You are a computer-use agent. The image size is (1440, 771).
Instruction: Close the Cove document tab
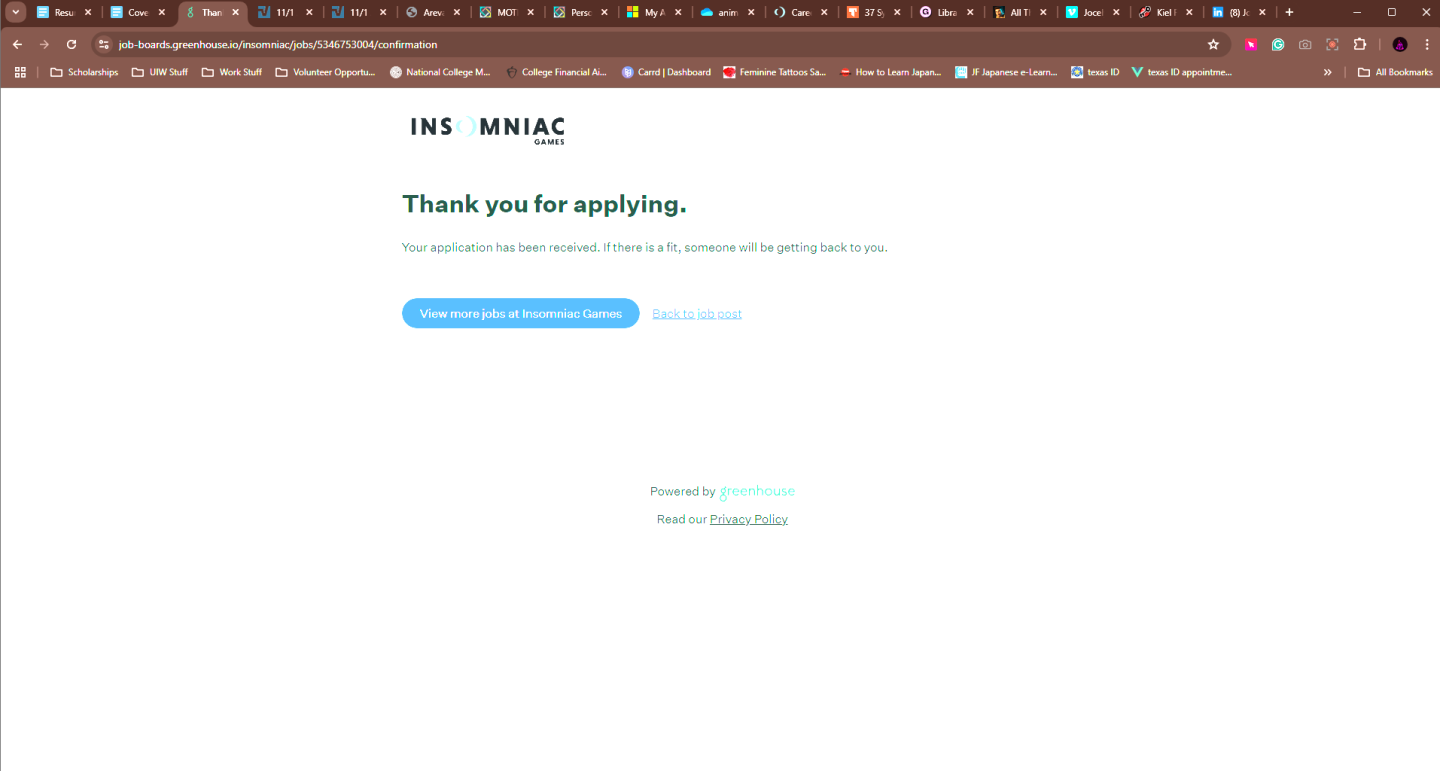coord(162,12)
